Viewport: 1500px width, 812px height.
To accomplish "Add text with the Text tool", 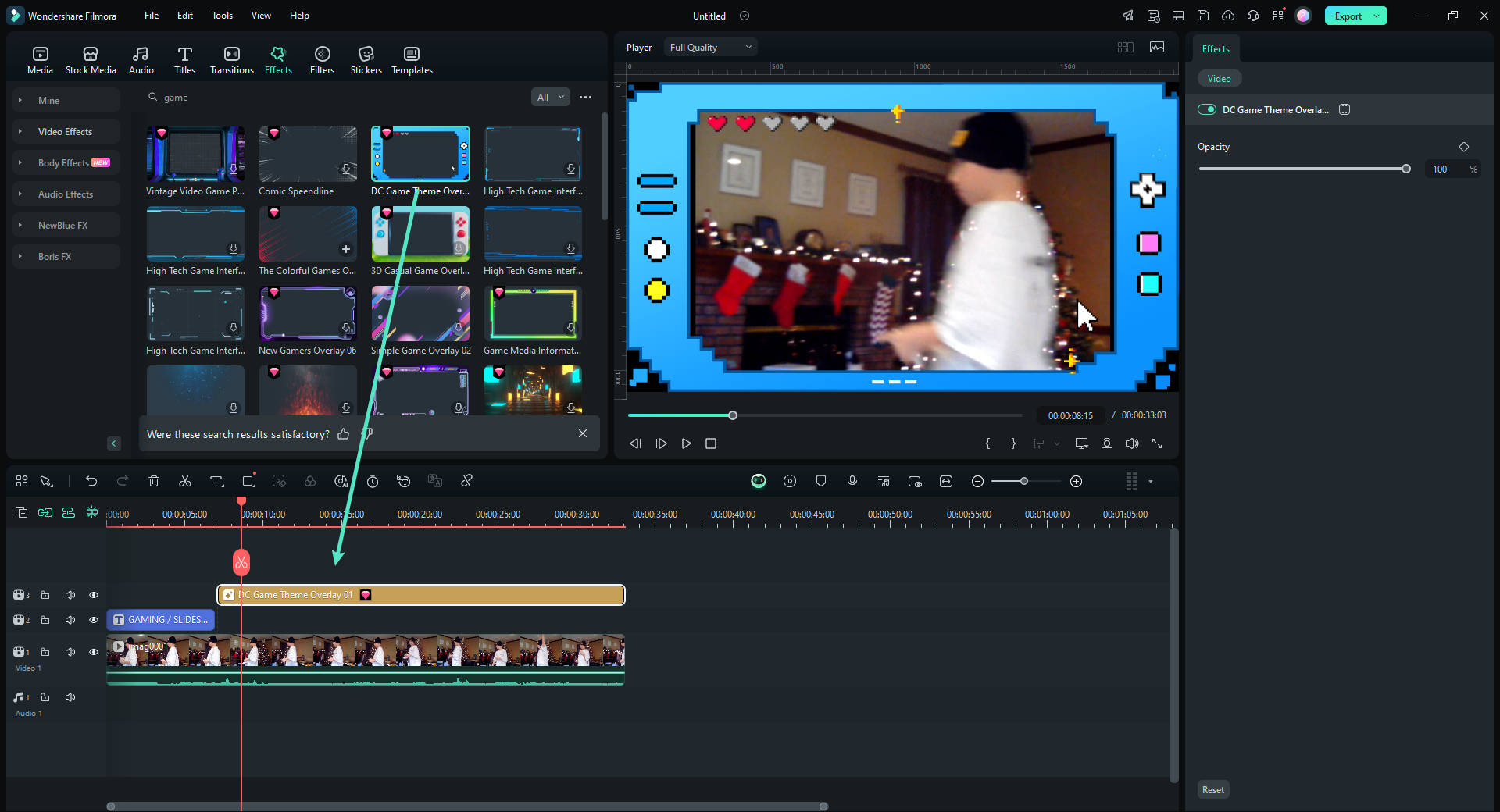I will click(x=216, y=481).
